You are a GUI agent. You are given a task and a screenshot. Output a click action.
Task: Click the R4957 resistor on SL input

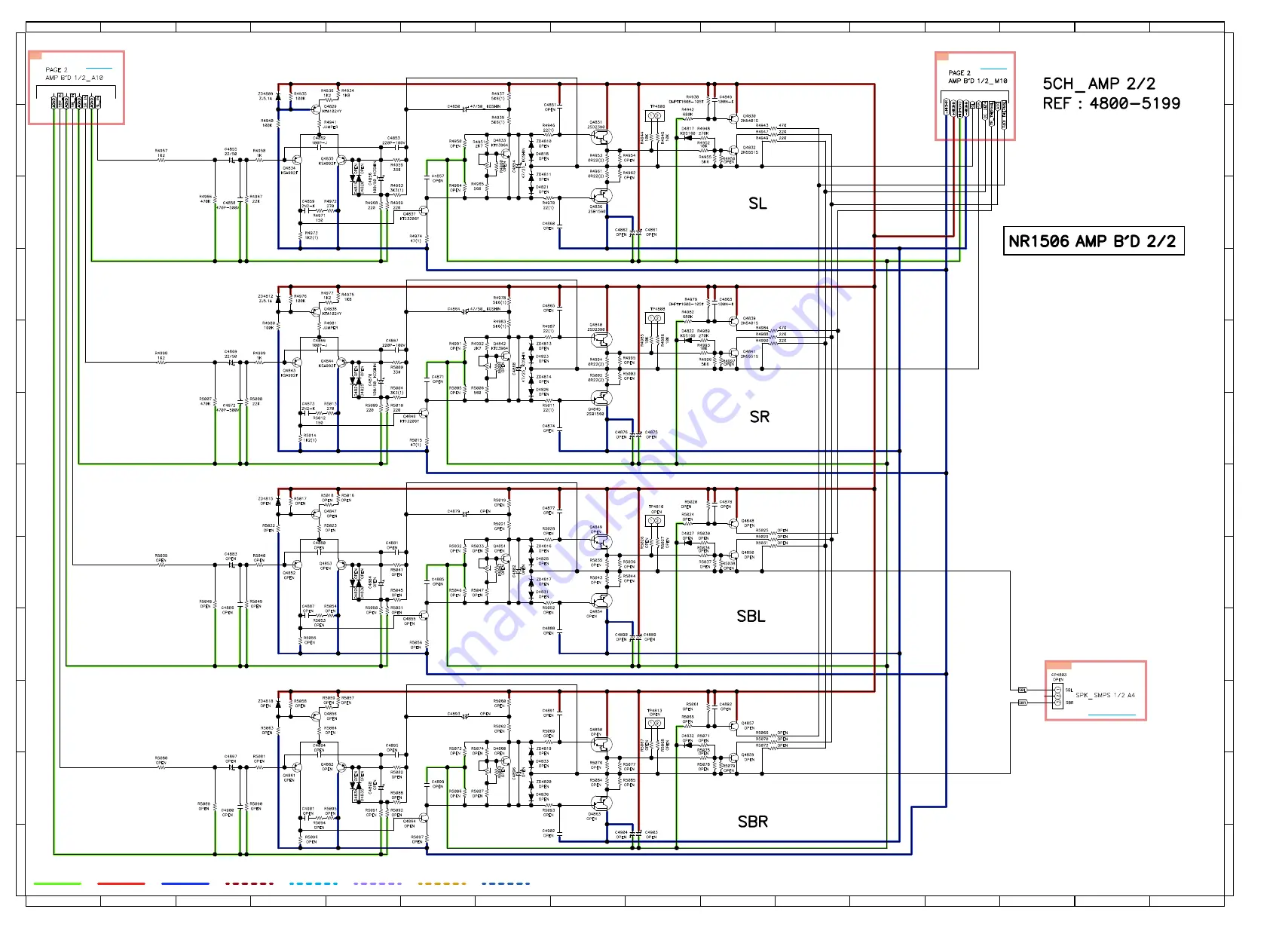point(161,159)
